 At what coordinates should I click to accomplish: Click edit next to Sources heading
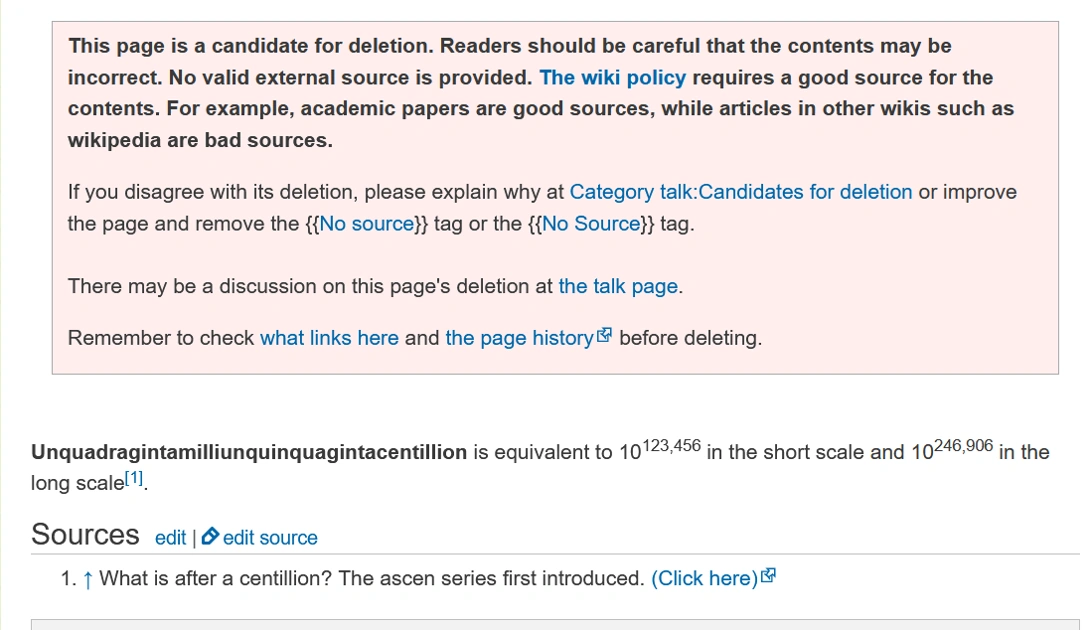coord(170,538)
